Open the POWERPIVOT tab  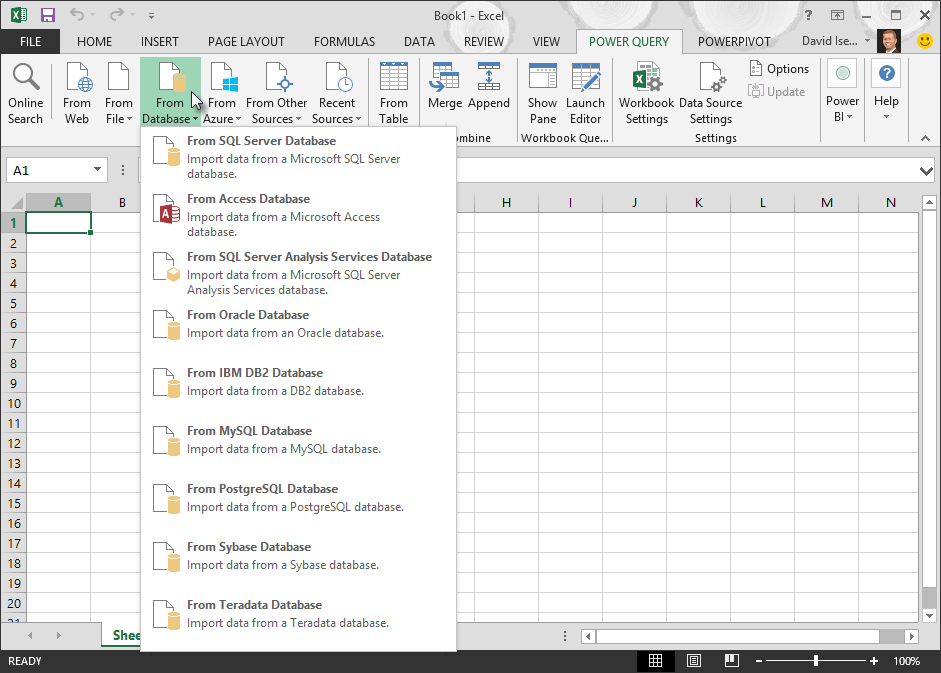(734, 41)
